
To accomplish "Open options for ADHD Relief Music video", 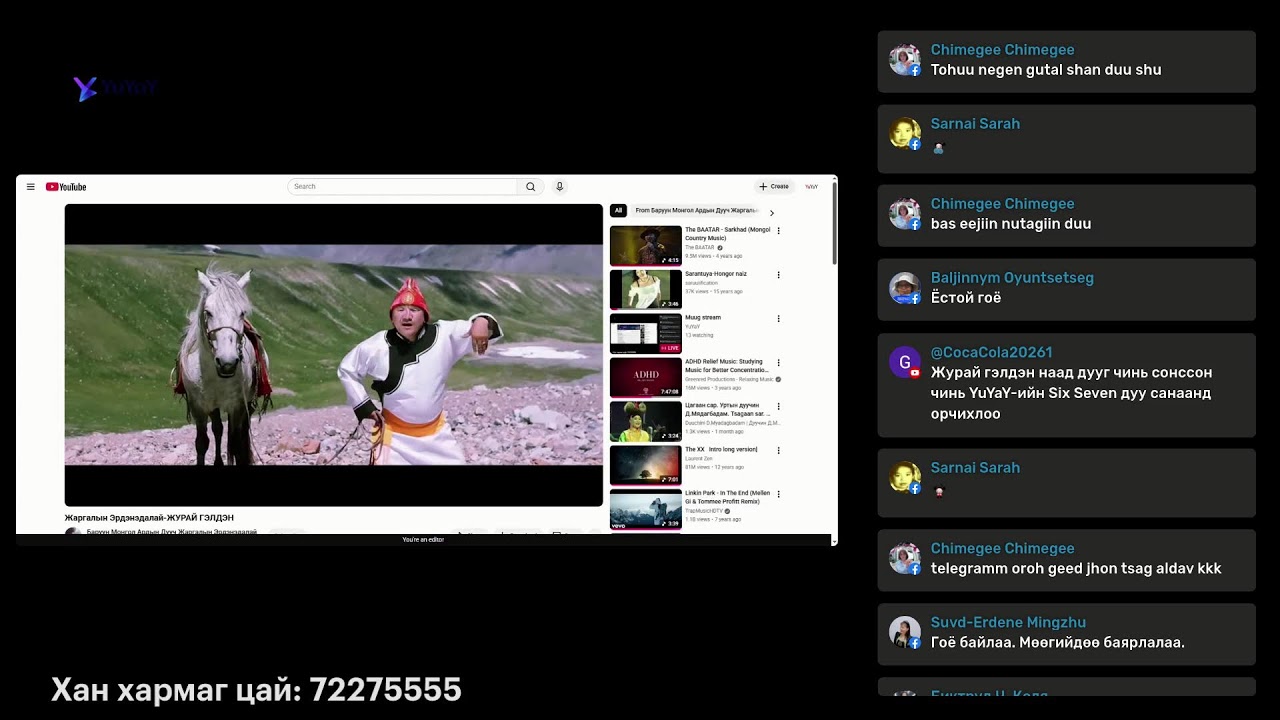I will 779,363.
